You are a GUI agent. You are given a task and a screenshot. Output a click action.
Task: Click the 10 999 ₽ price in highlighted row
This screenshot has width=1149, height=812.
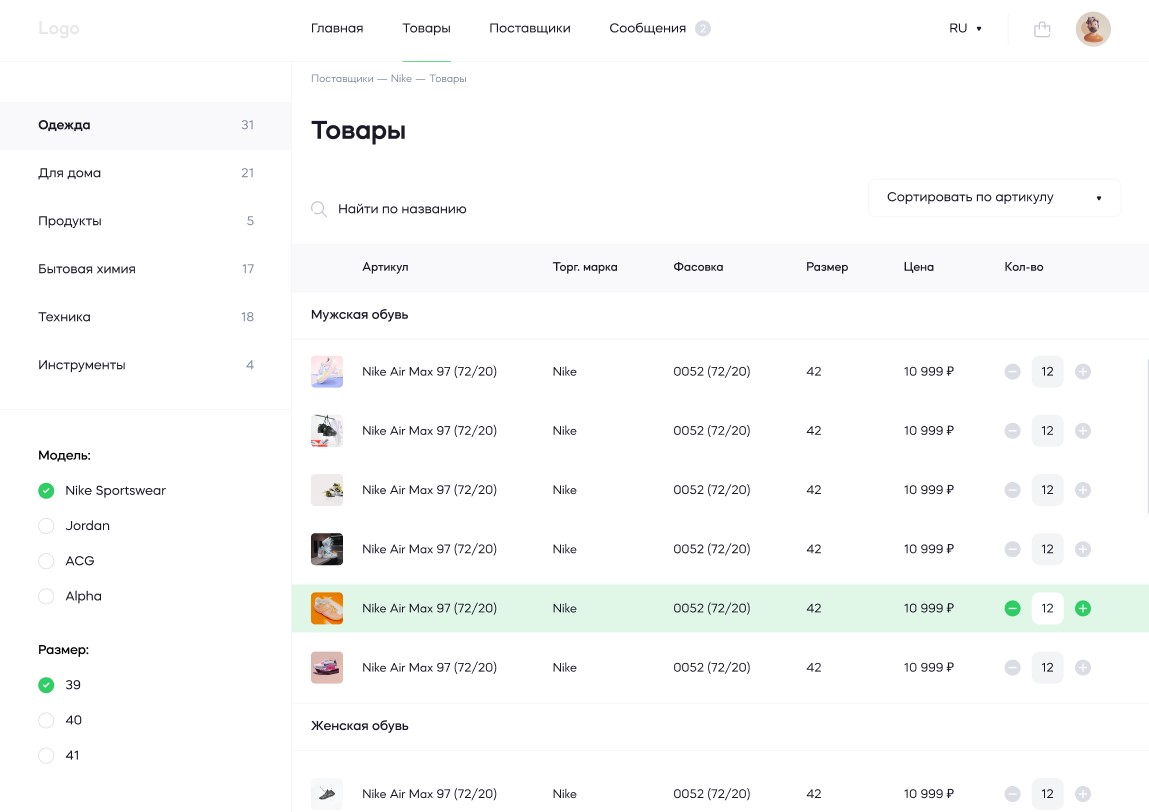point(928,608)
